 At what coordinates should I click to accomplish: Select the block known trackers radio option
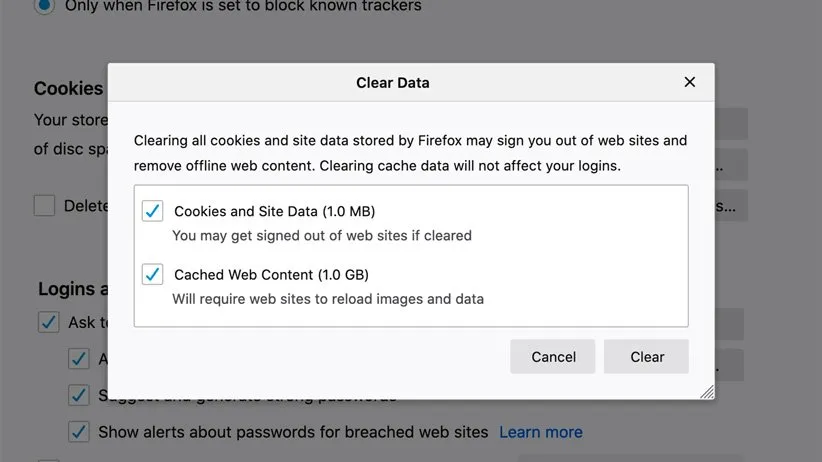(44, 6)
